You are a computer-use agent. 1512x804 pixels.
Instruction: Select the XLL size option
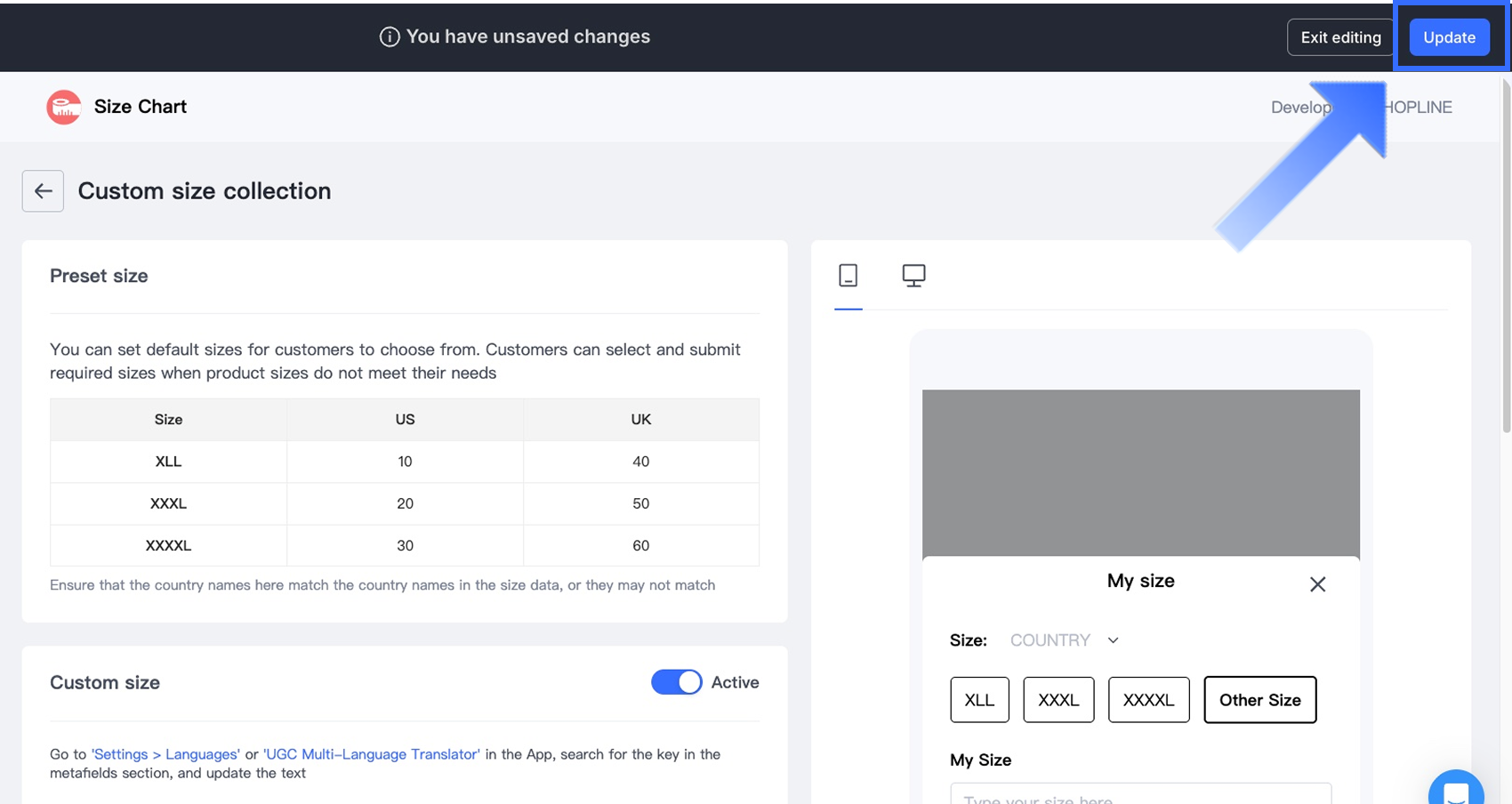[979, 700]
